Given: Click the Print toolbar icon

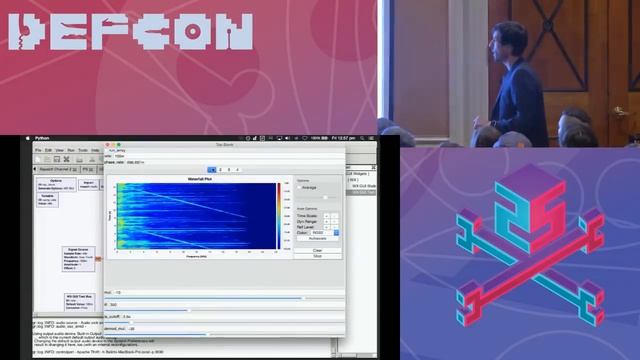Looking at the screenshot, I should (80, 159).
